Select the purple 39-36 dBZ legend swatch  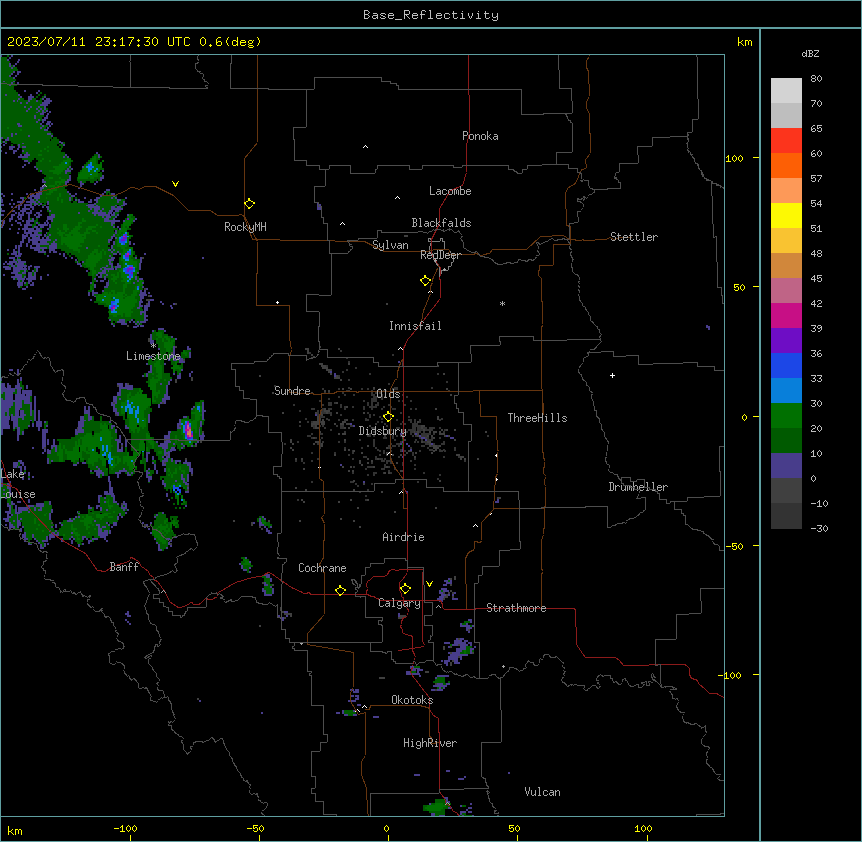[786, 341]
